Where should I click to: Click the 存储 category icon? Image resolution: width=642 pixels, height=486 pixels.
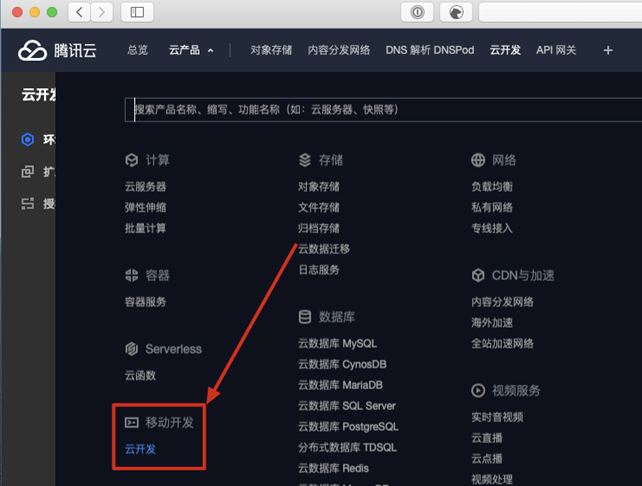tap(305, 160)
